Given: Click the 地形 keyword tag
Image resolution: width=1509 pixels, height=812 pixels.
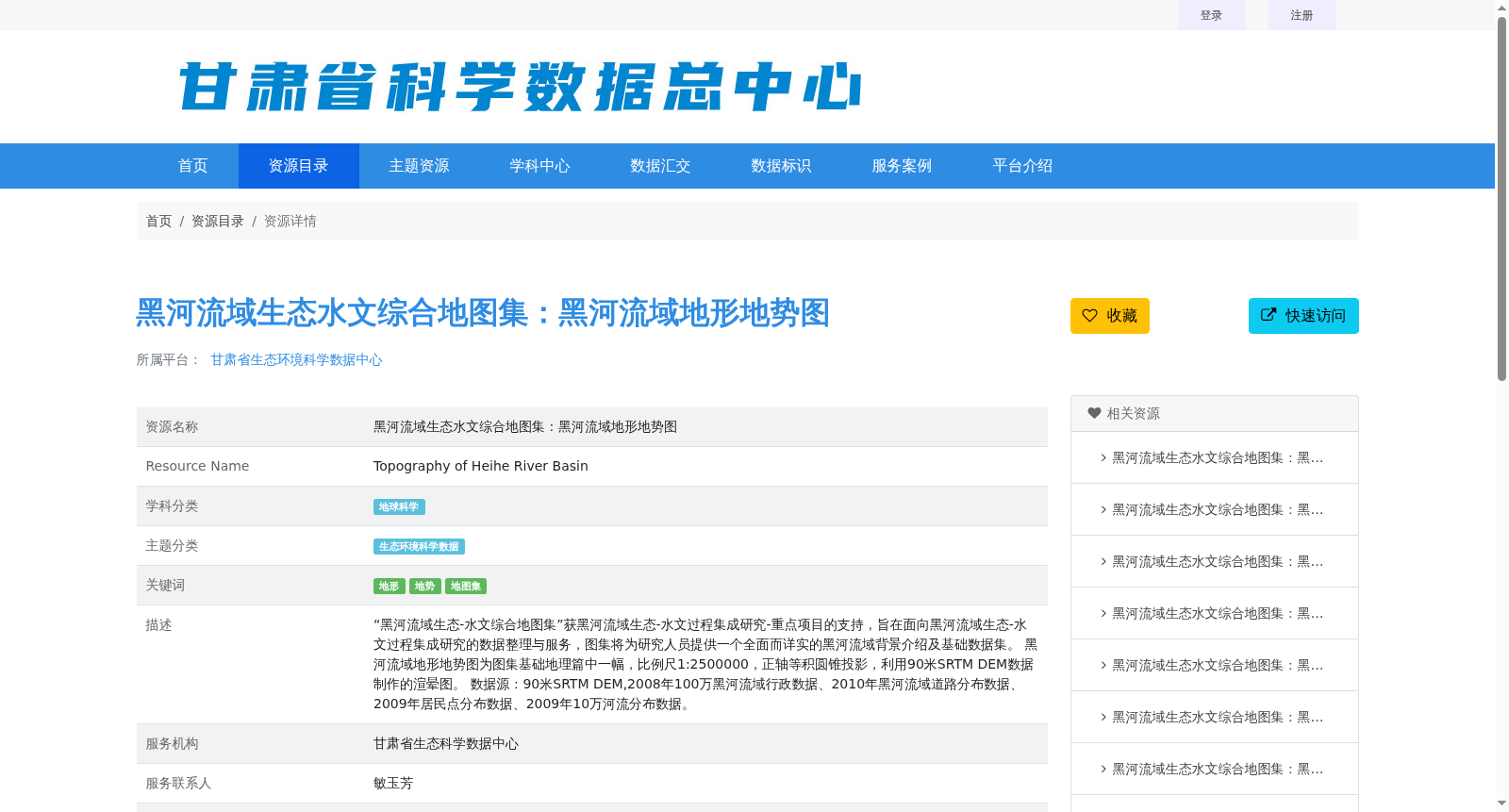Looking at the screenshot, I should click(x=389, y=587).
